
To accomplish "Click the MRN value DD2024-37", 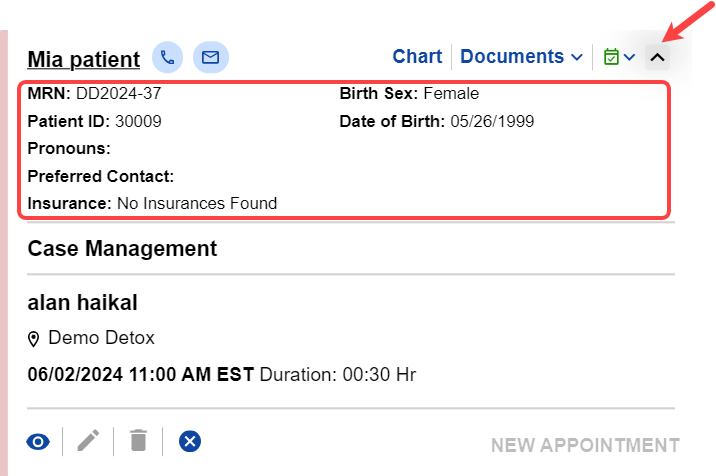I will click(x=118, y=94).
